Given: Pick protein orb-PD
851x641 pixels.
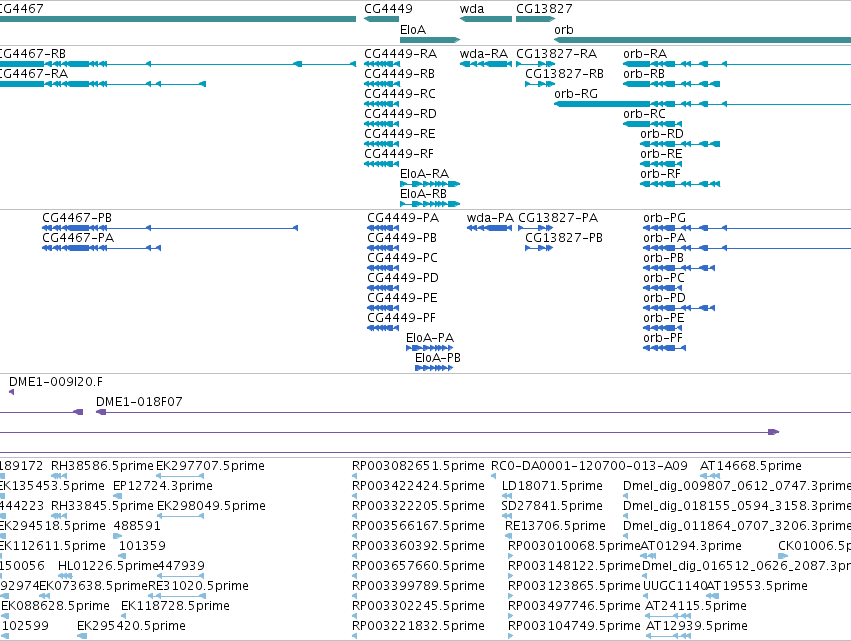Looking at the screenshot, I should click(x=679, y=308).
